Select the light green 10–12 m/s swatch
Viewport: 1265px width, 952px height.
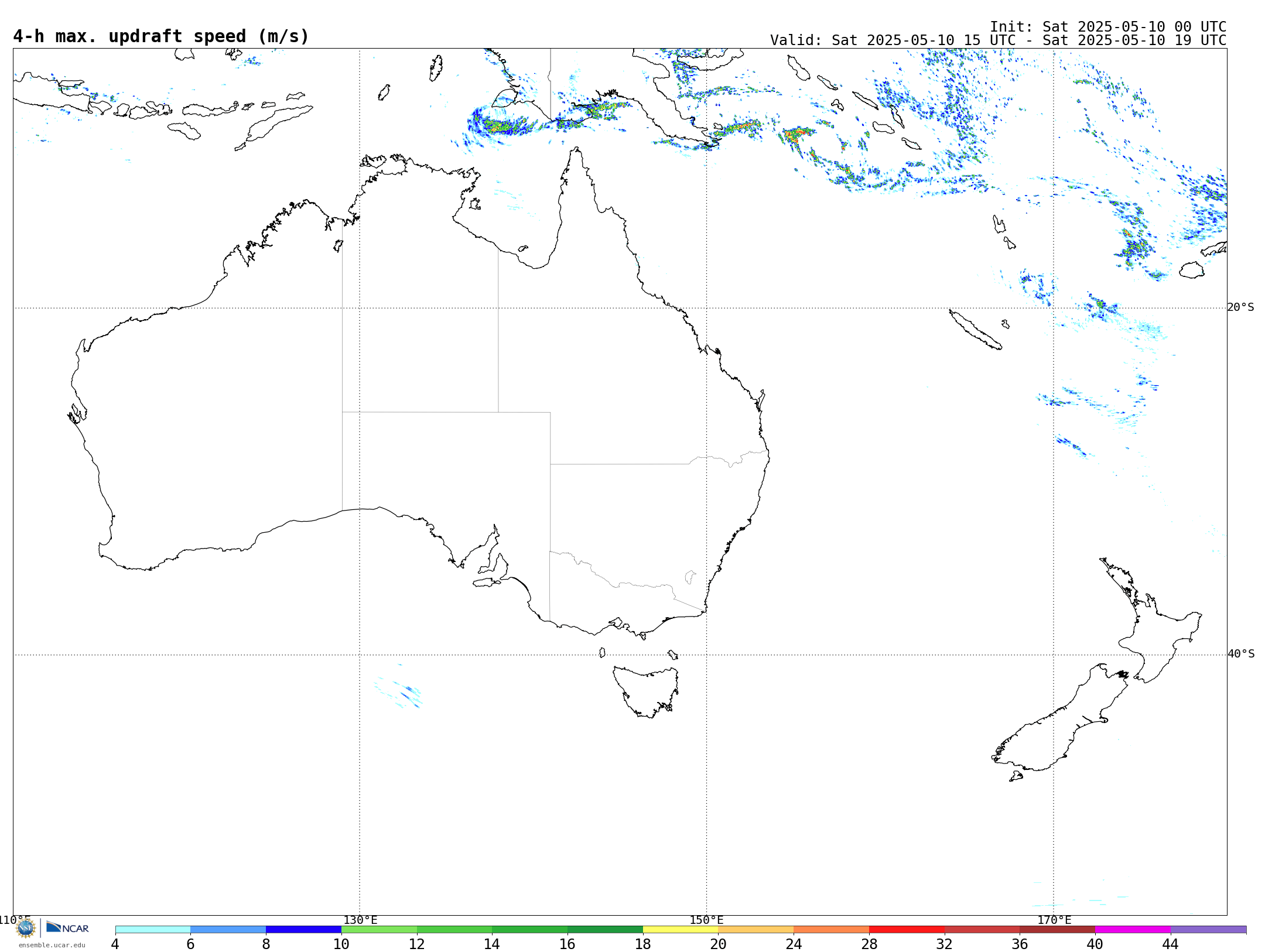(x=379, y=930)
